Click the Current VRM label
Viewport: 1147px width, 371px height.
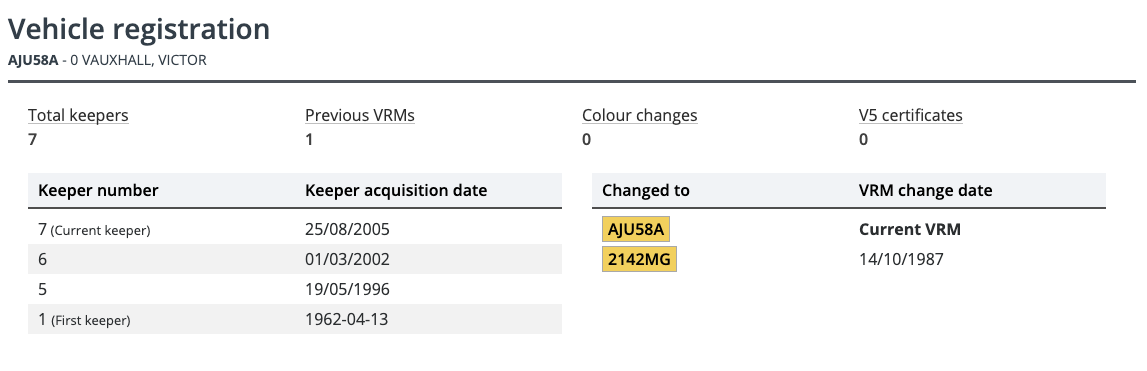coord(910,230)
